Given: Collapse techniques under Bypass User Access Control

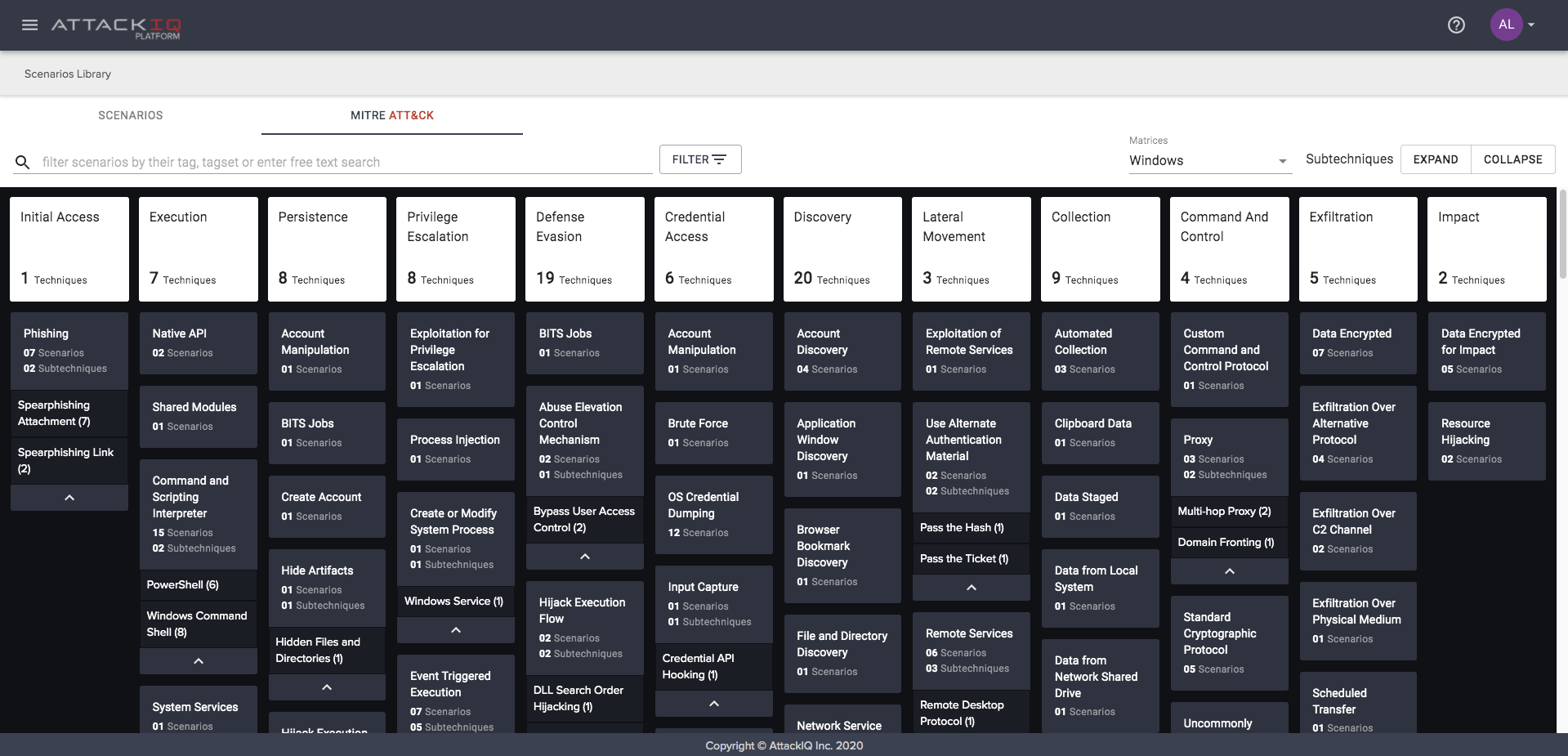Looking at the screenshot, I should pos(584,556).
